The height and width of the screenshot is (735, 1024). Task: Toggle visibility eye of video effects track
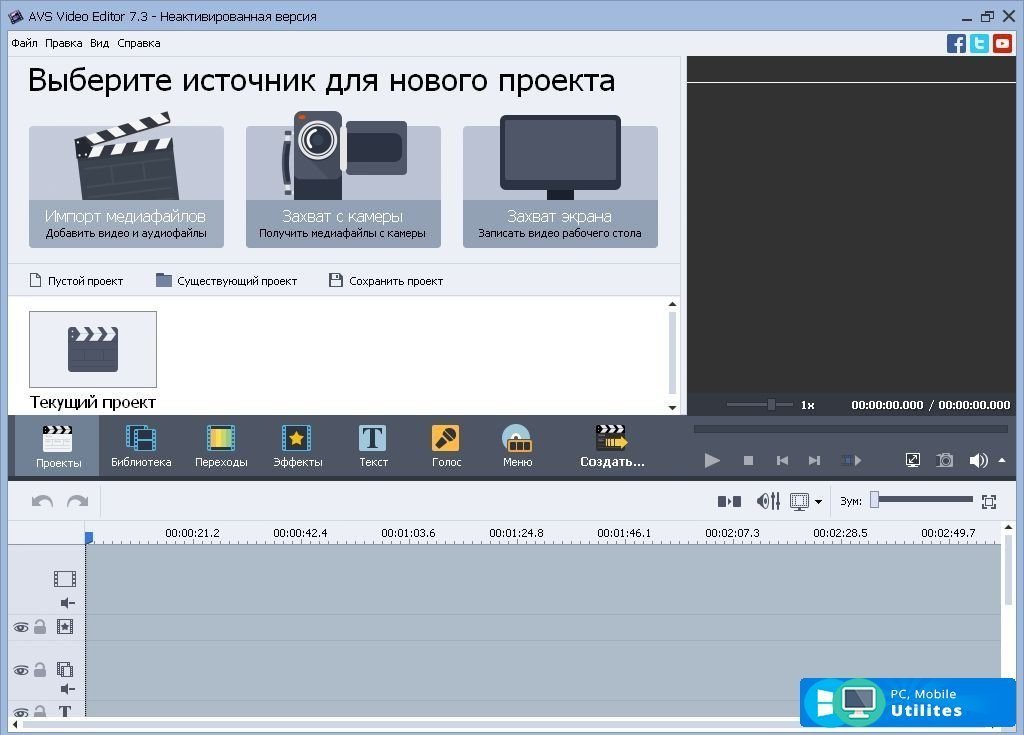20,628
